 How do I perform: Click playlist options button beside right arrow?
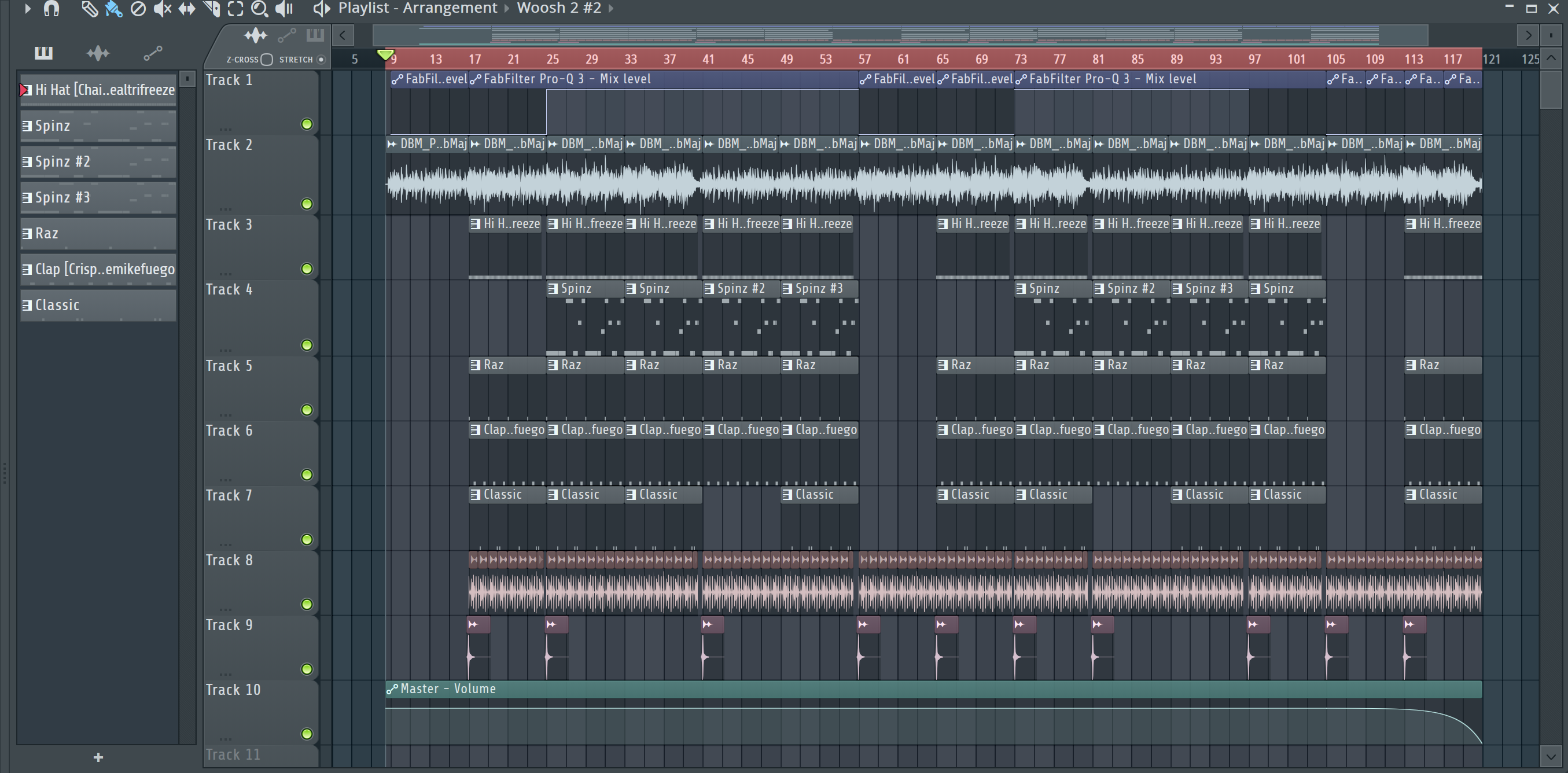(x=1551, y=35)
